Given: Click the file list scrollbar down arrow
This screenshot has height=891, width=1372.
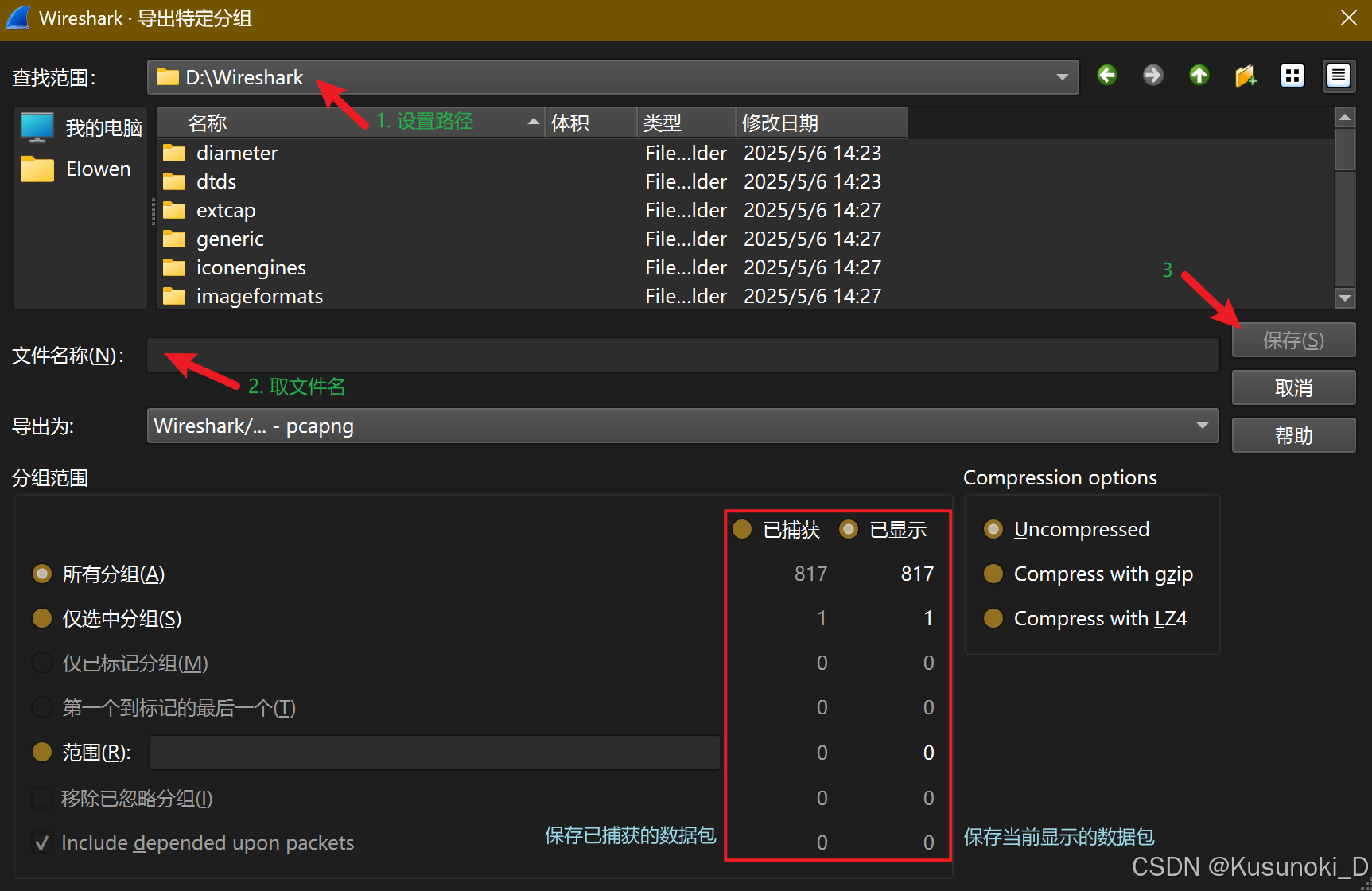Looking at the screenshot, I should tap(1345, 298).
